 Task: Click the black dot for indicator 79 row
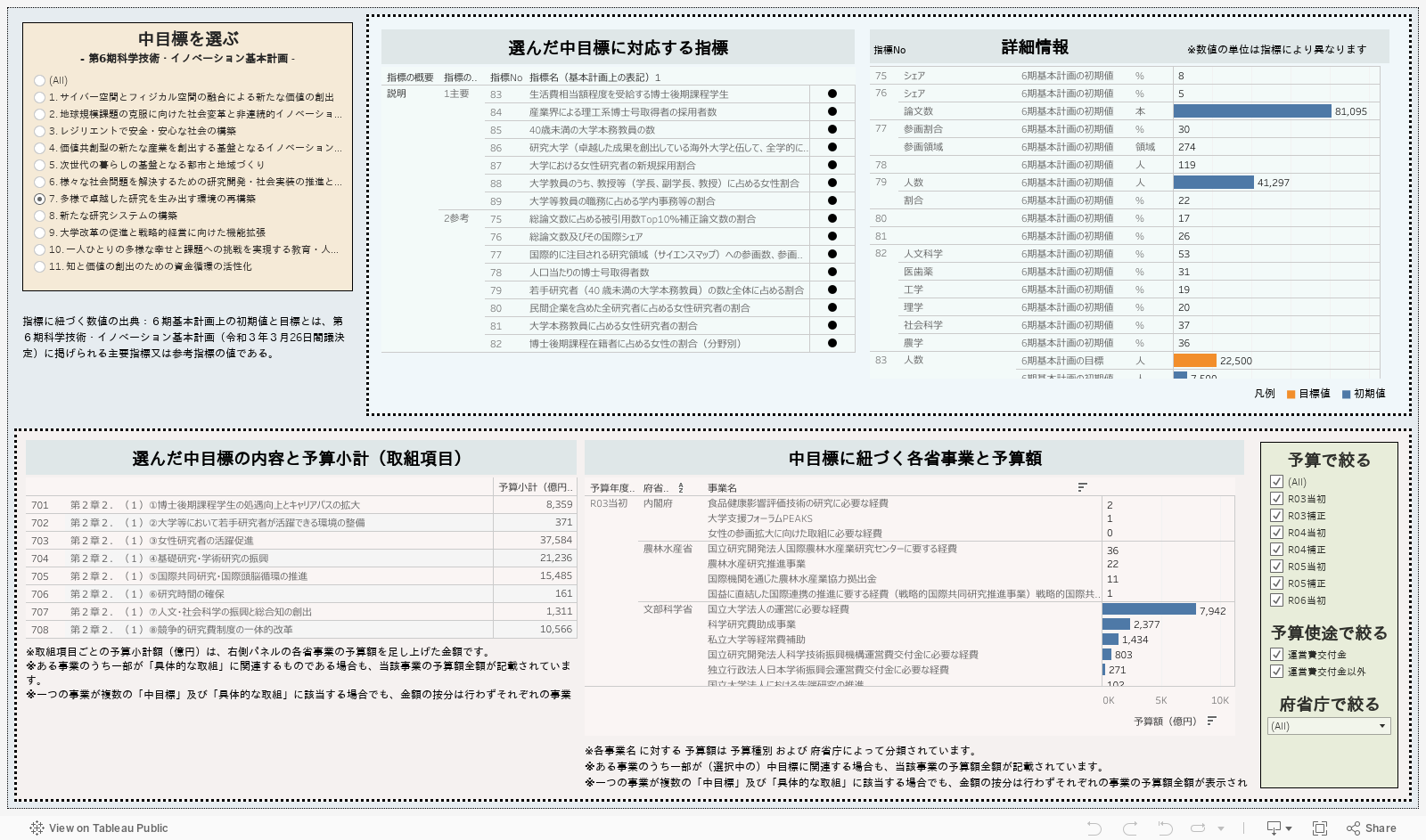(x=832, y=290)
